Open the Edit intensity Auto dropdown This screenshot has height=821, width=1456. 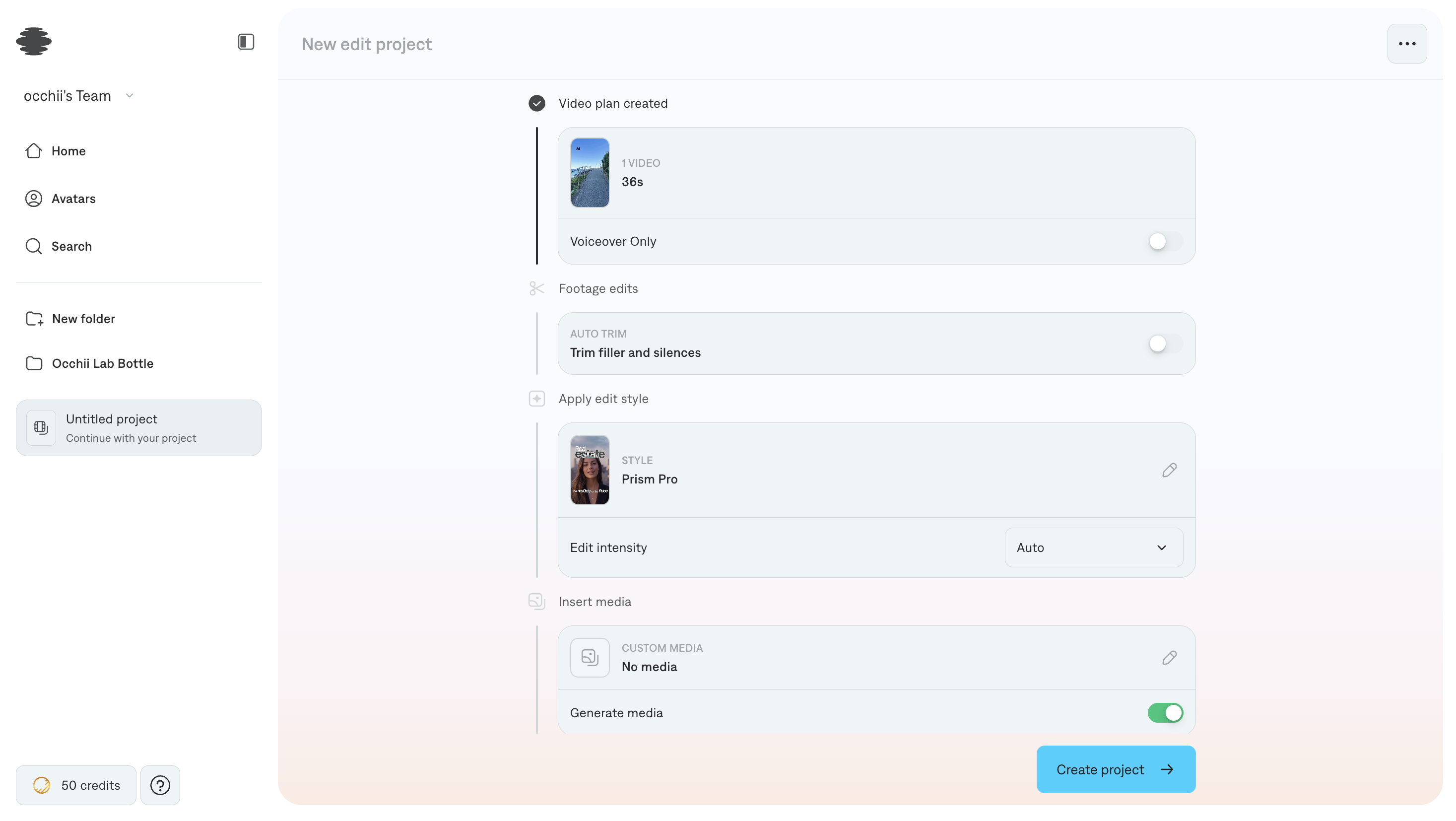[1094, 547]
